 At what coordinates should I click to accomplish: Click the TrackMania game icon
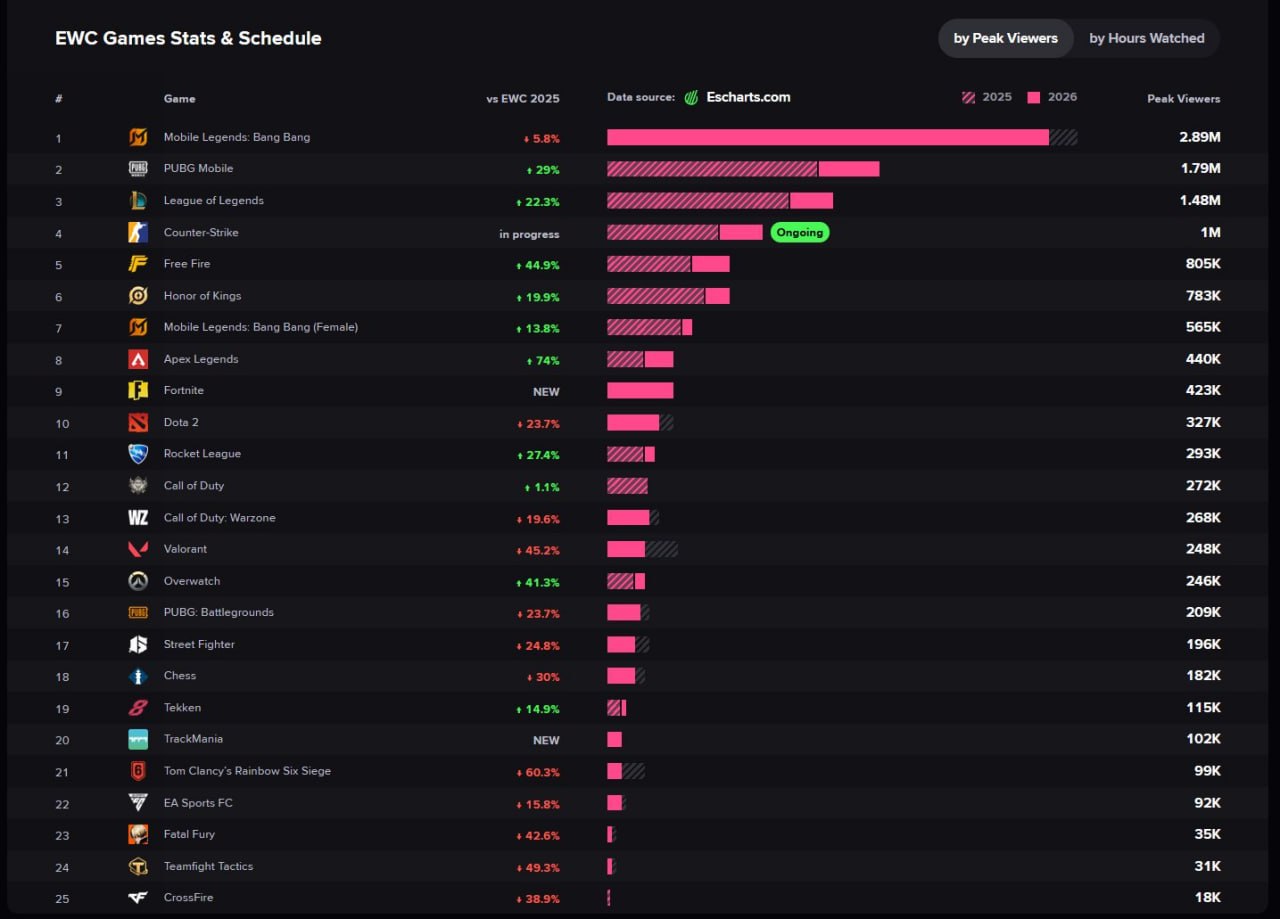coord(138,740)
